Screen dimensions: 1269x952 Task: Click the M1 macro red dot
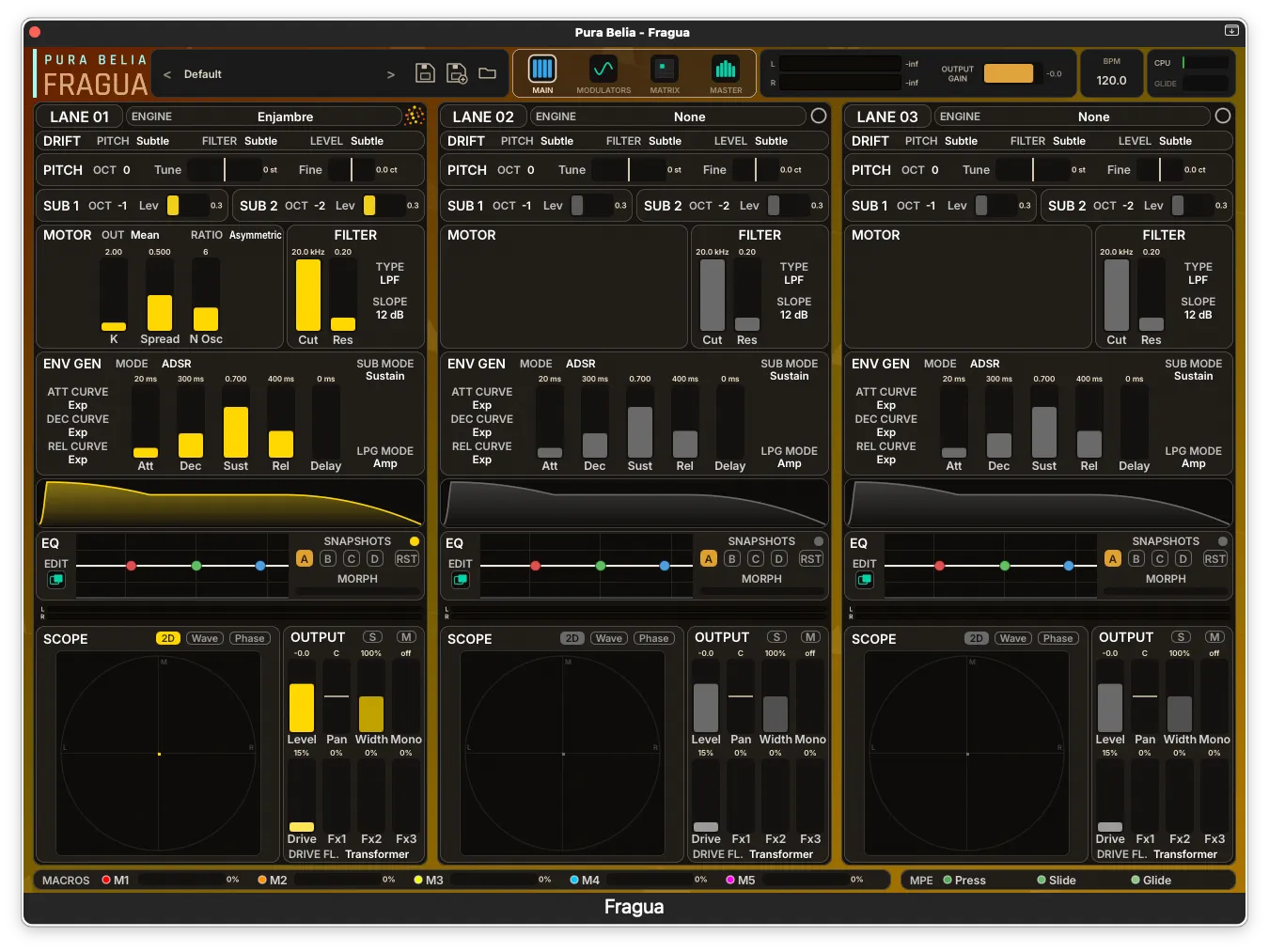106,881
